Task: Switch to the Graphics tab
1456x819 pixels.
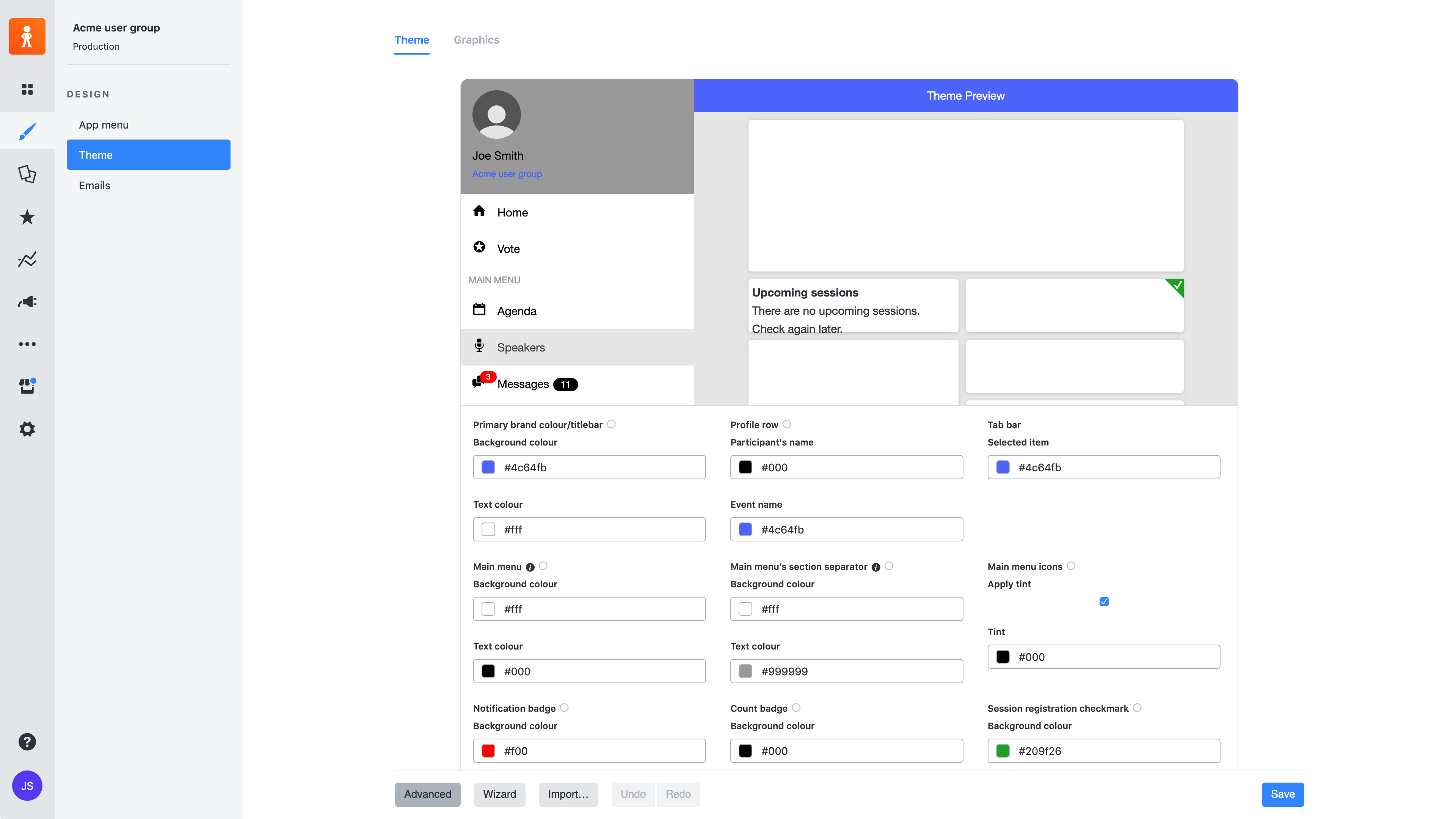Action: click(476, 40)
